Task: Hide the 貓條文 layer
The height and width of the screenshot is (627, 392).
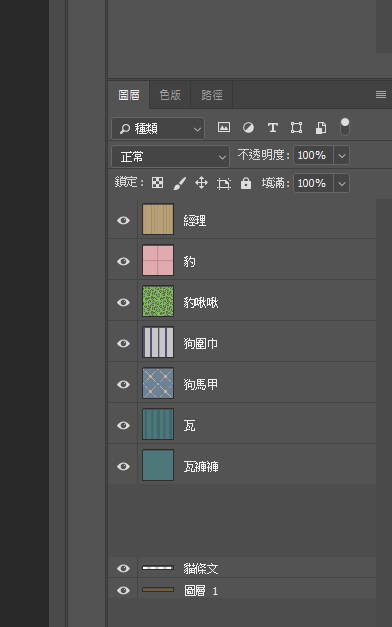Action: 123,568
